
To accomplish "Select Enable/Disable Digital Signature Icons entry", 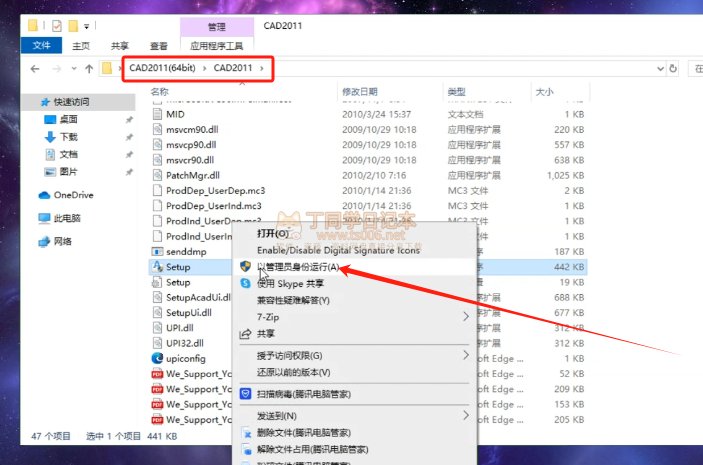I will tap(338, 250).
